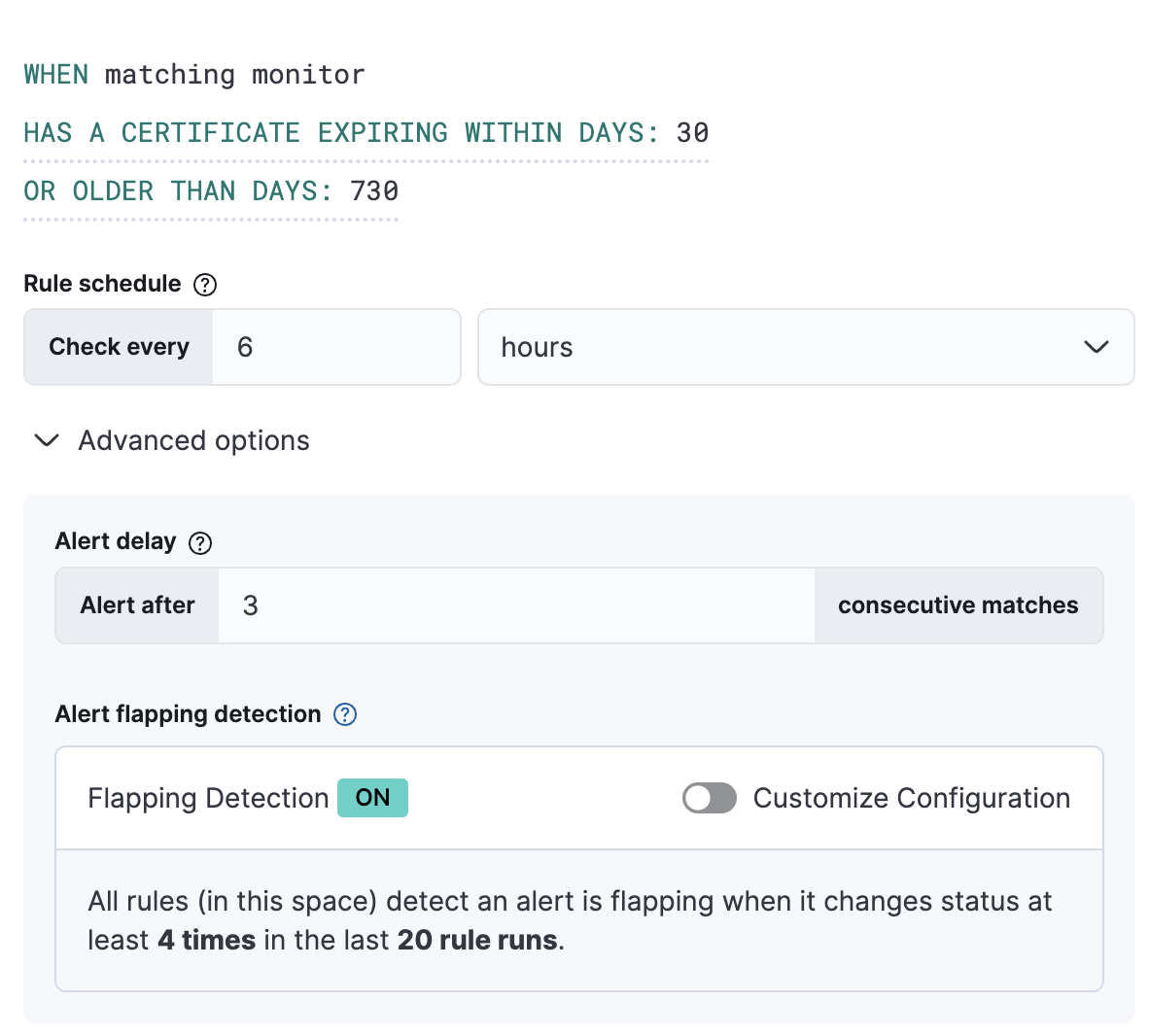Open the Rule schedule help tooltip

click(204, 284)
